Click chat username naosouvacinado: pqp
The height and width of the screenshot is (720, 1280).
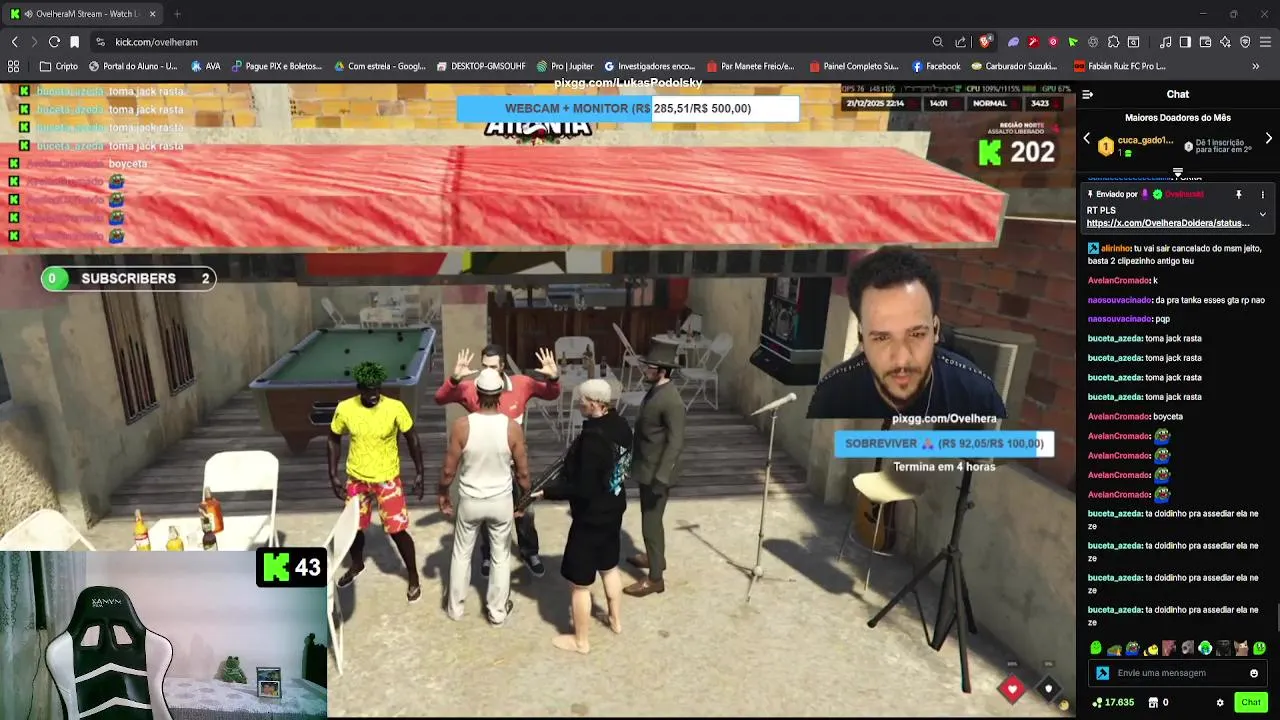pos(1120,319)
